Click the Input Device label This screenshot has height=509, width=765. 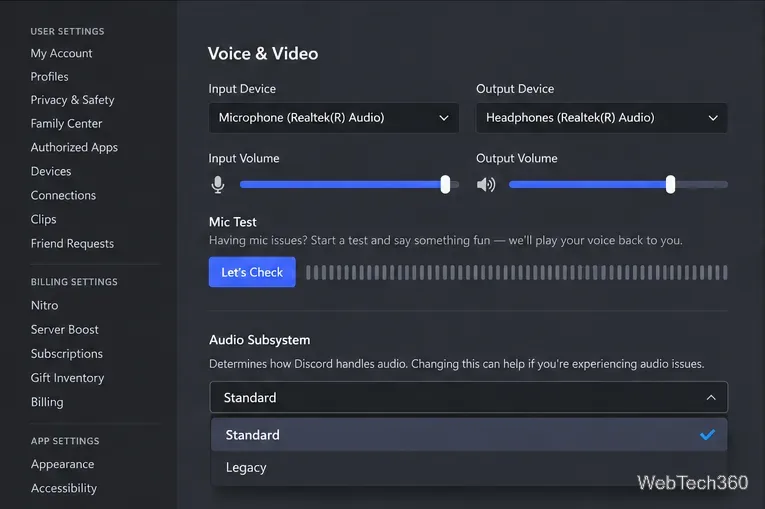click(x=242, y=89)
